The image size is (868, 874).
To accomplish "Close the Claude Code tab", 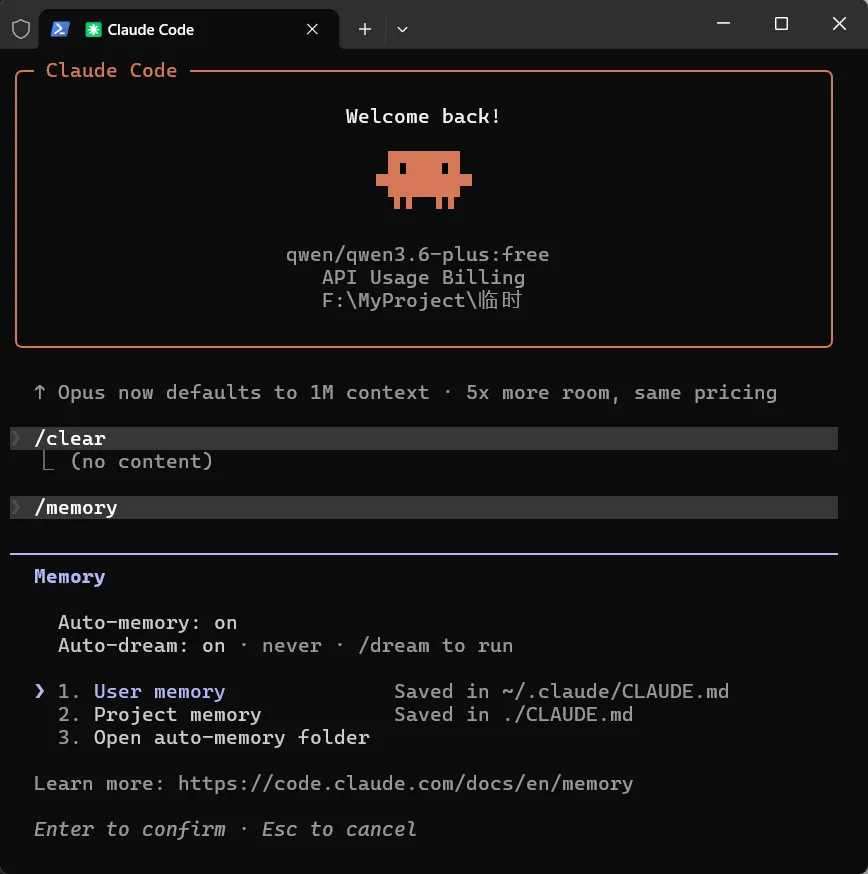I will [312, 29].
